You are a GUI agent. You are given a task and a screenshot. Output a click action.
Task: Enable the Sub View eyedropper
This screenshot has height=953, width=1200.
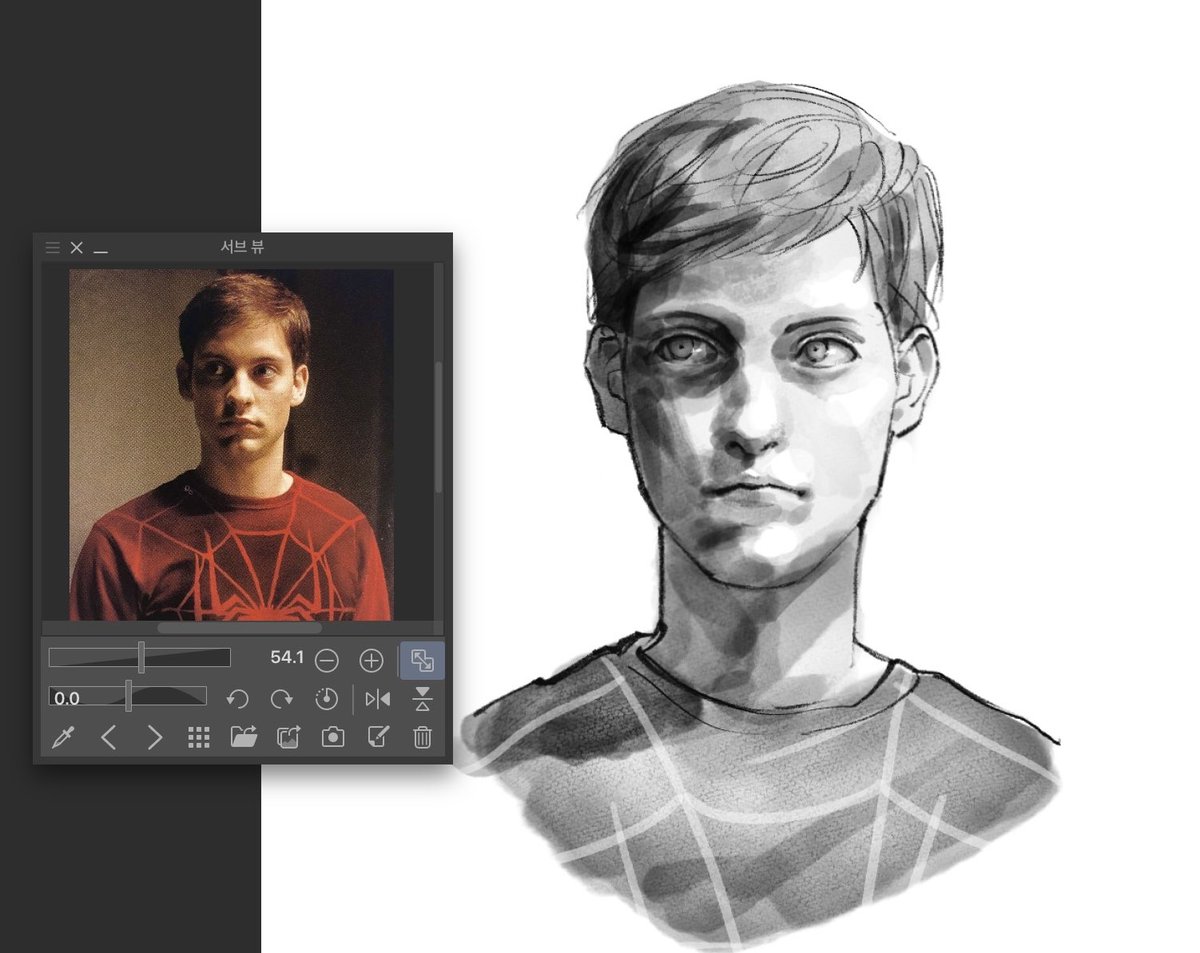pyautogui.click(x=63, y=738)
